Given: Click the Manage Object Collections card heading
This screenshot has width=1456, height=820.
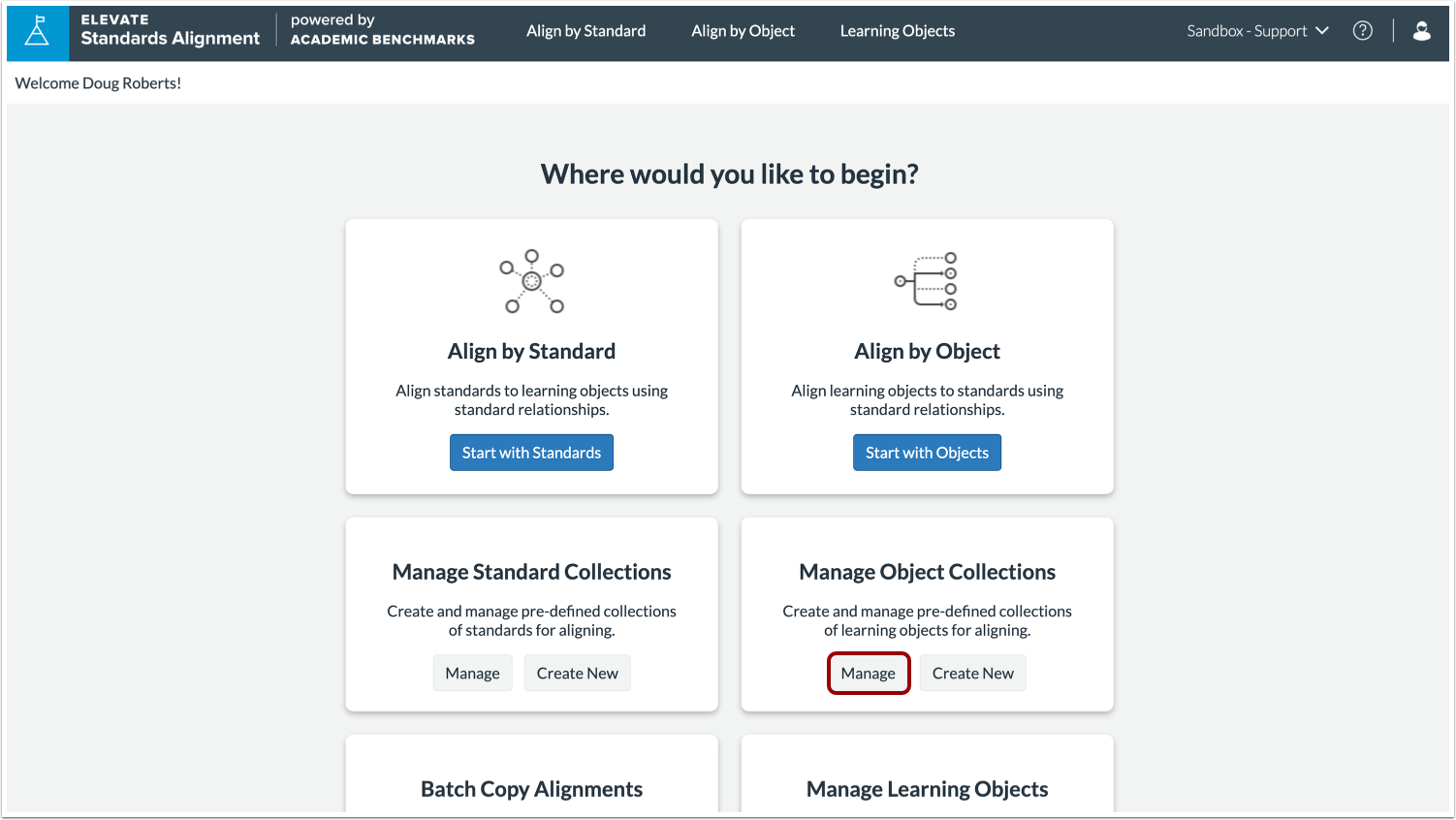Looking at the screenshot, I should click(927, 572).
